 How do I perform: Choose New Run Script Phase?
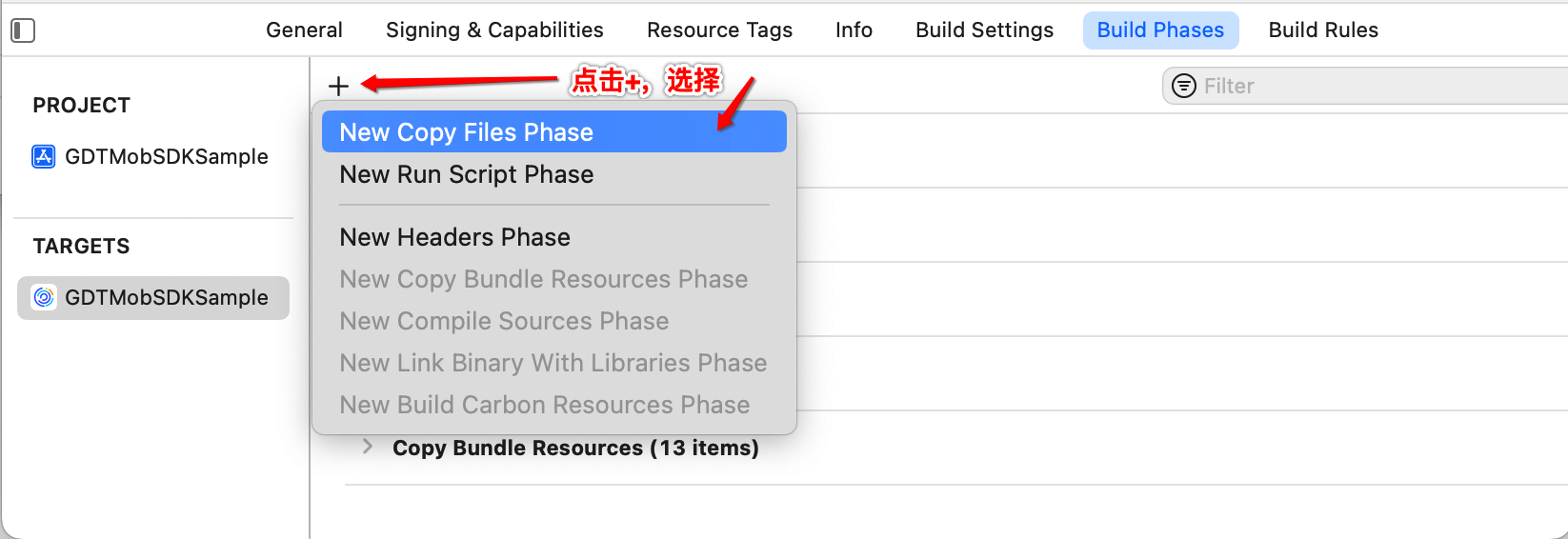467,174
